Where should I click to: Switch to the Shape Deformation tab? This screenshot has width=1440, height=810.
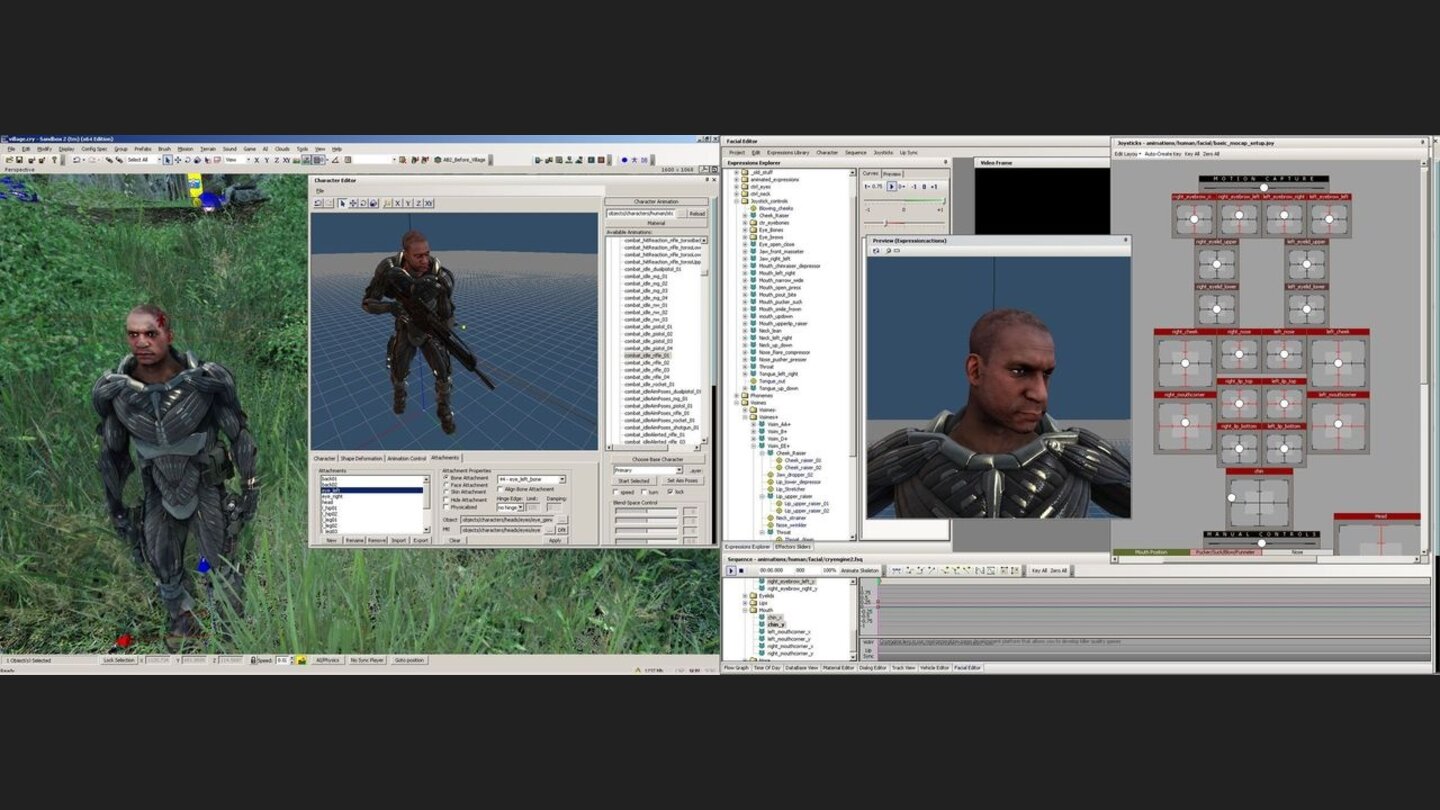(x=361, y=458)
